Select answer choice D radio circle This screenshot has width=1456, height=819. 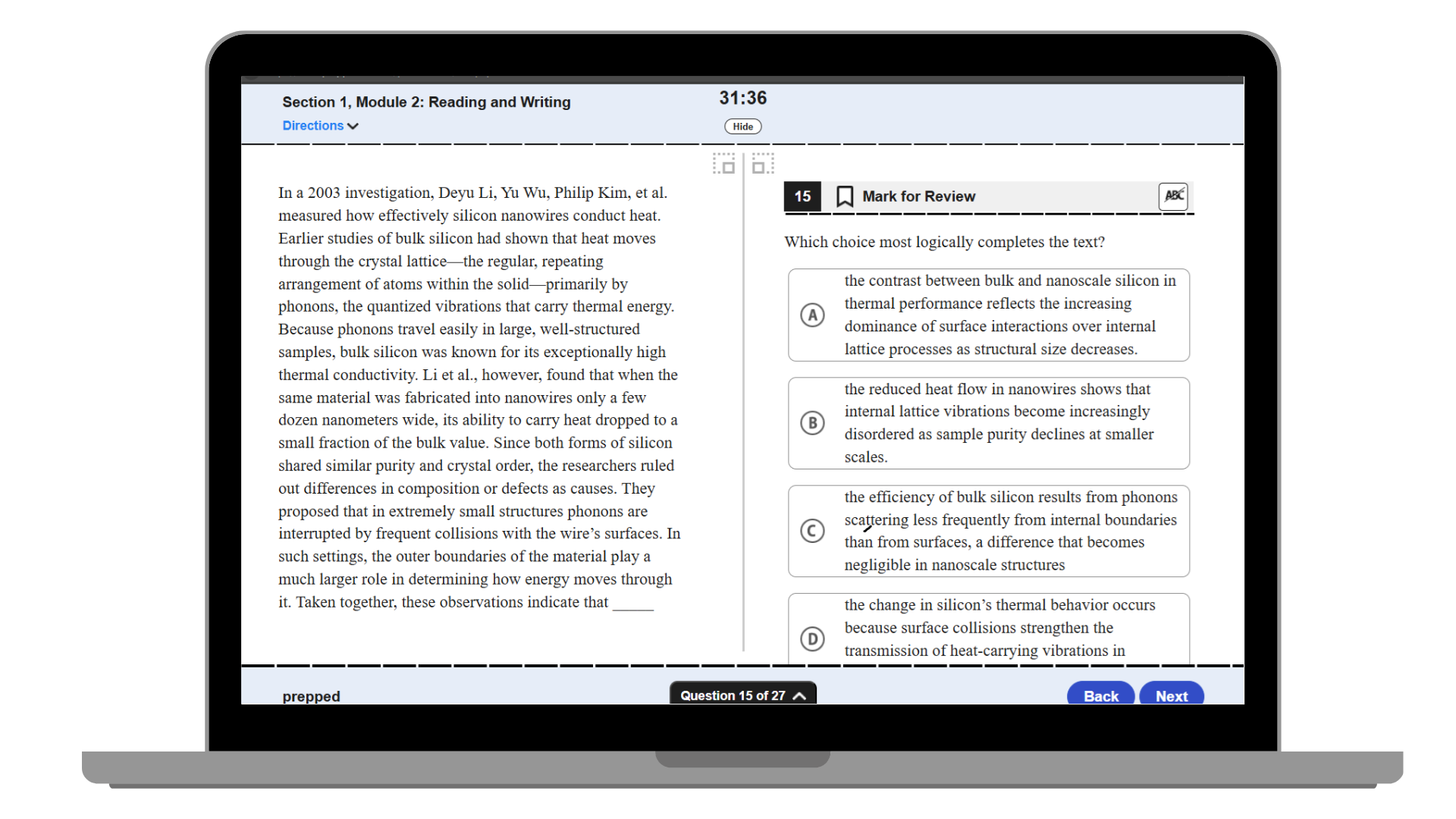tap(812, 639)
